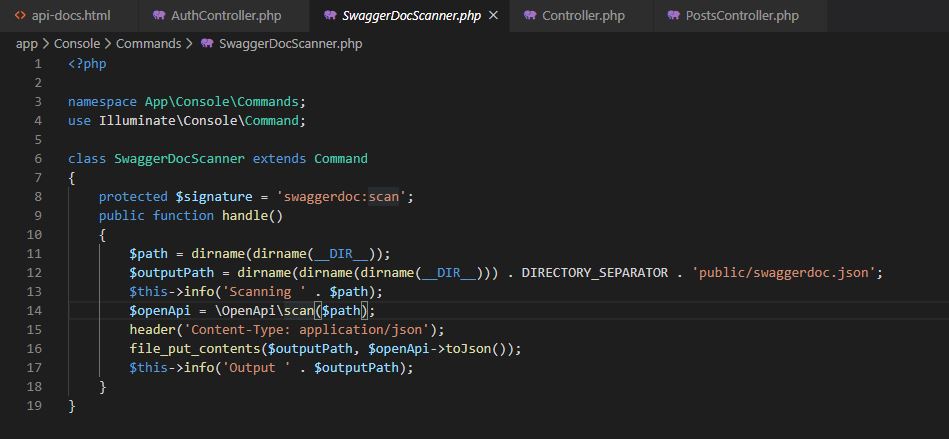Click the PHP icon in the breadcrumb
Screen dimensions: 949x439
(206, 44)
